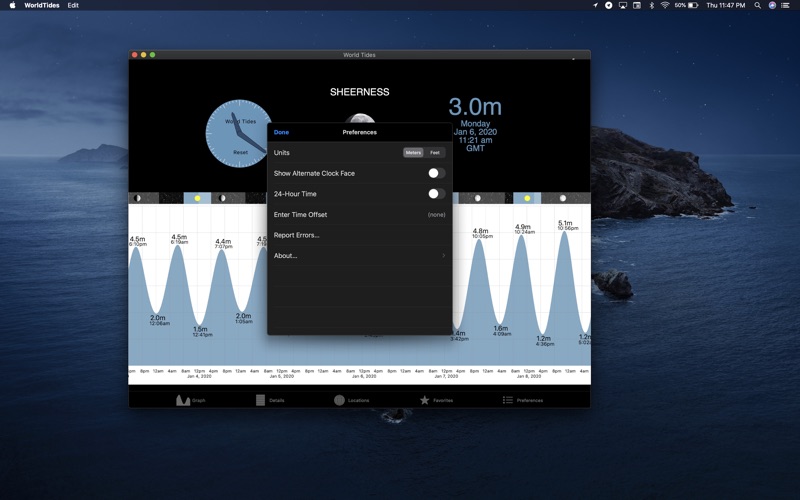Click Report Errors link
Viewport: 800px width, 500px height.
297,235
